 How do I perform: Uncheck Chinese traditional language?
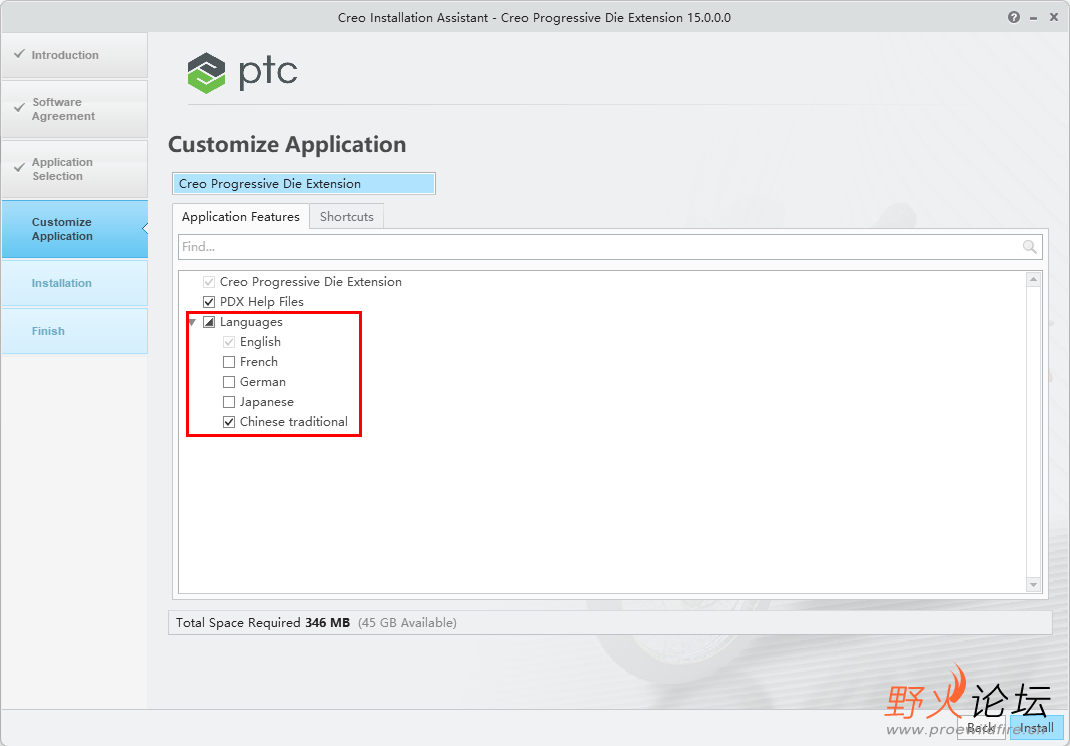pyautogui.click(x=229, y=422)
